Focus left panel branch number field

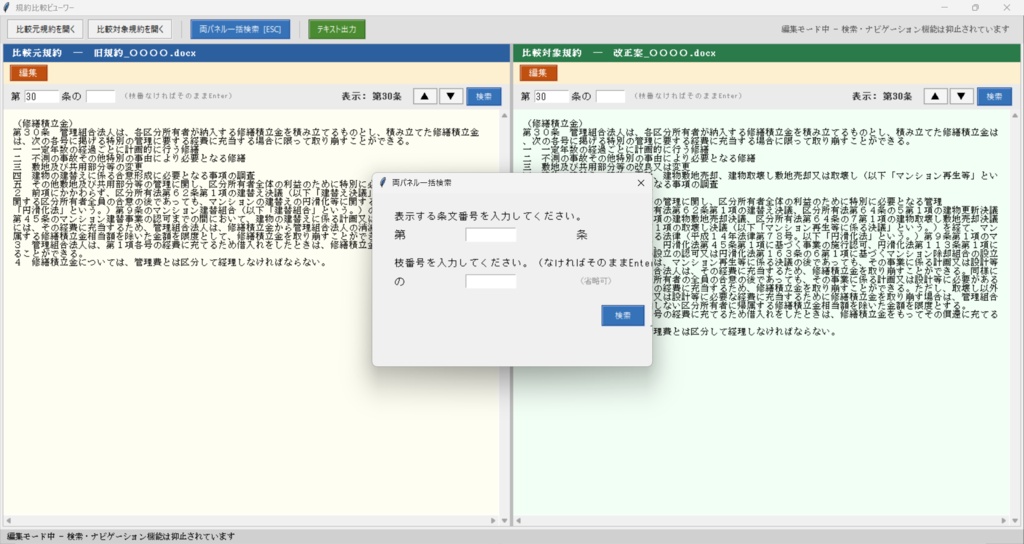(x=101, y=97)
